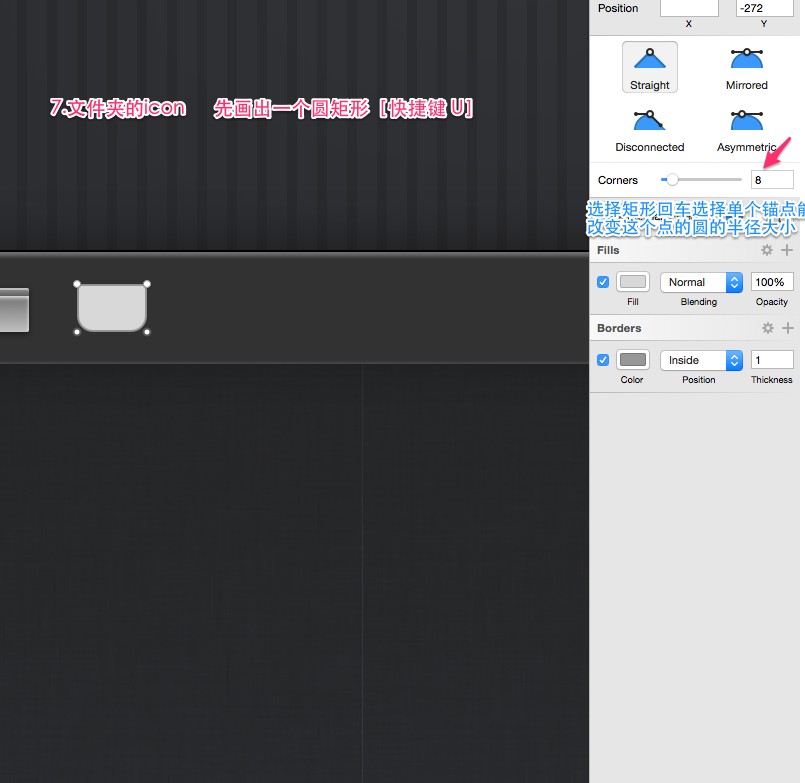
Task: Click the border Color swatch
Action: 632,360
